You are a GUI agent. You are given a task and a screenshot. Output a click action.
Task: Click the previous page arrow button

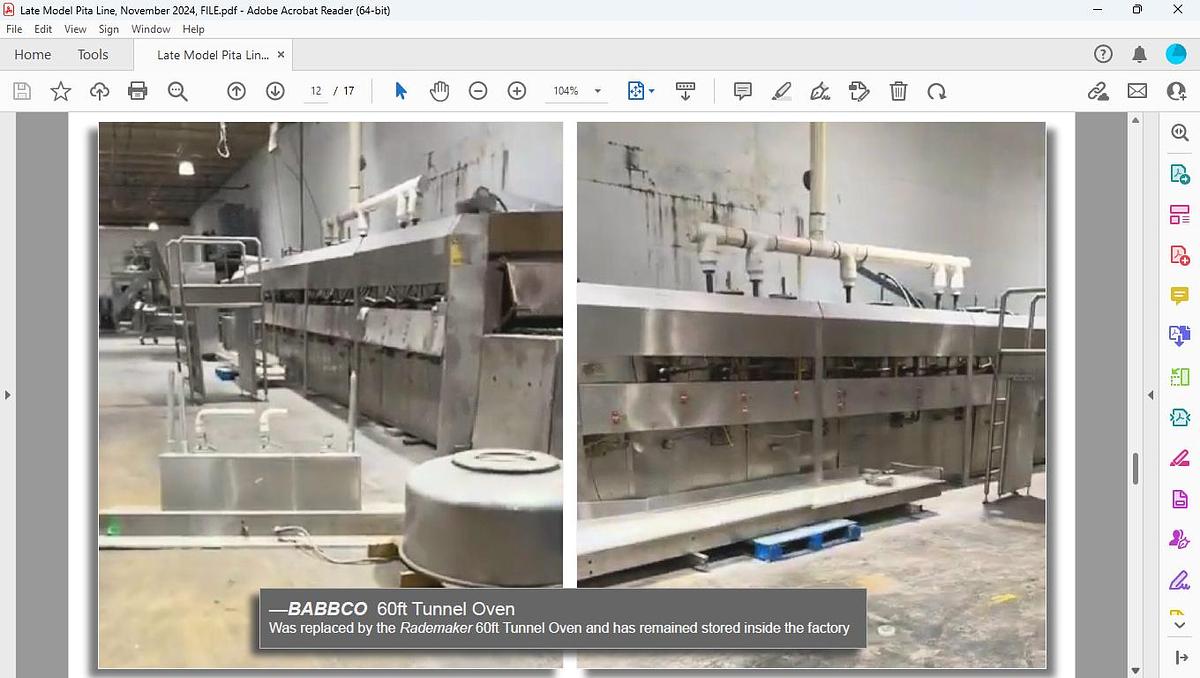pyautogui.click(x=236, y=91)
